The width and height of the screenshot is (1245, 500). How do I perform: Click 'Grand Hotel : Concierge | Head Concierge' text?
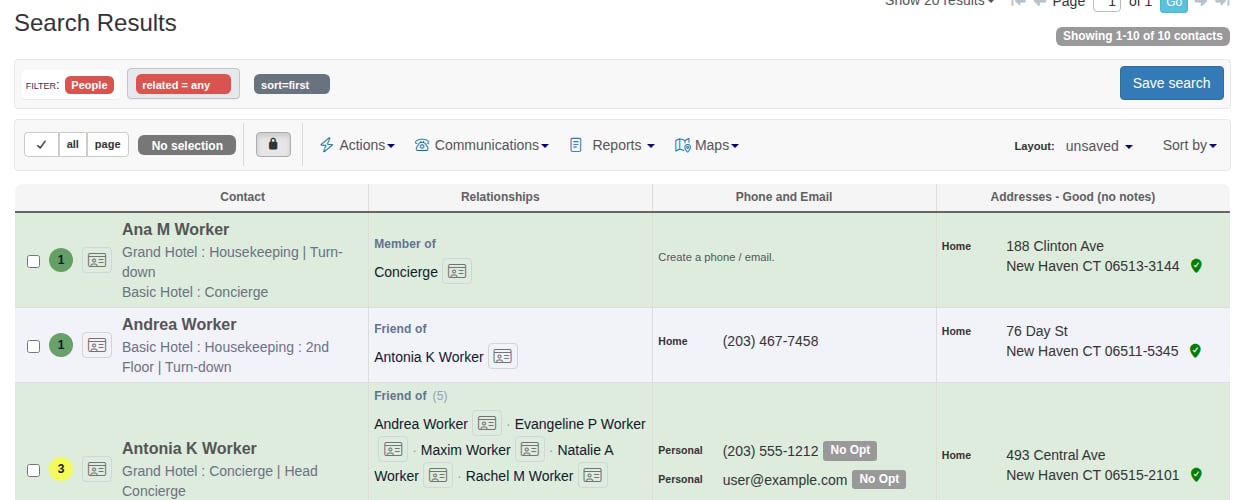point(220,481)
